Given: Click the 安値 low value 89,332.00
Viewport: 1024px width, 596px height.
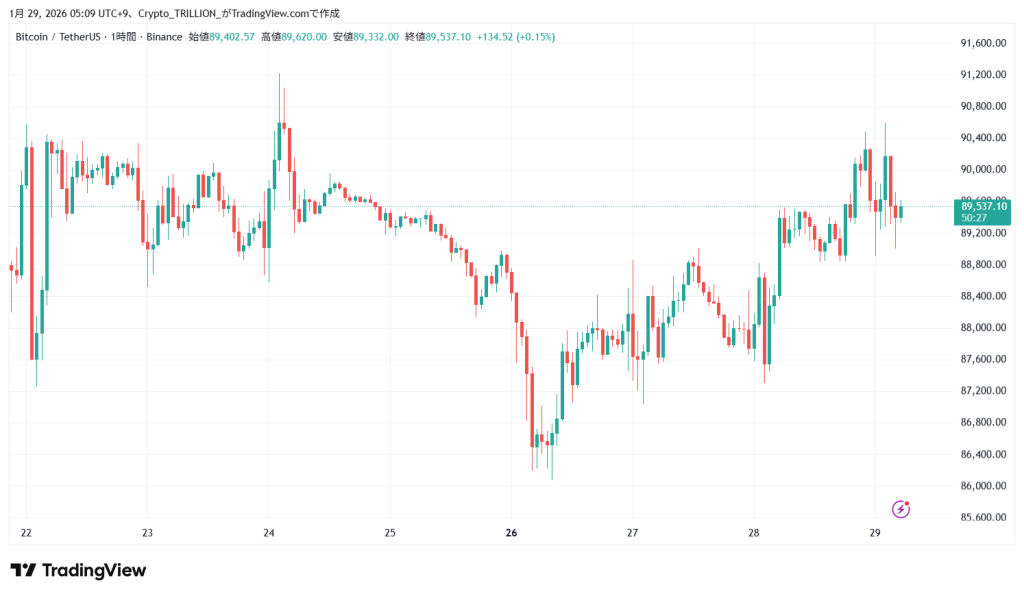Looking at the screenshot, I should pos(377,37).
